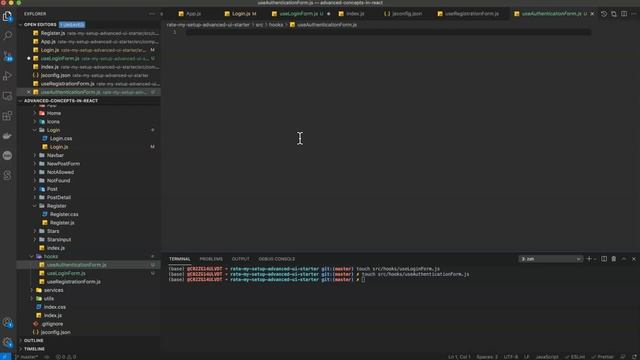The width and height of the screenshot is (640, 360).
Task: Place cursor on editor line 1
Action: pyautogui.click(x=388, y=32)
